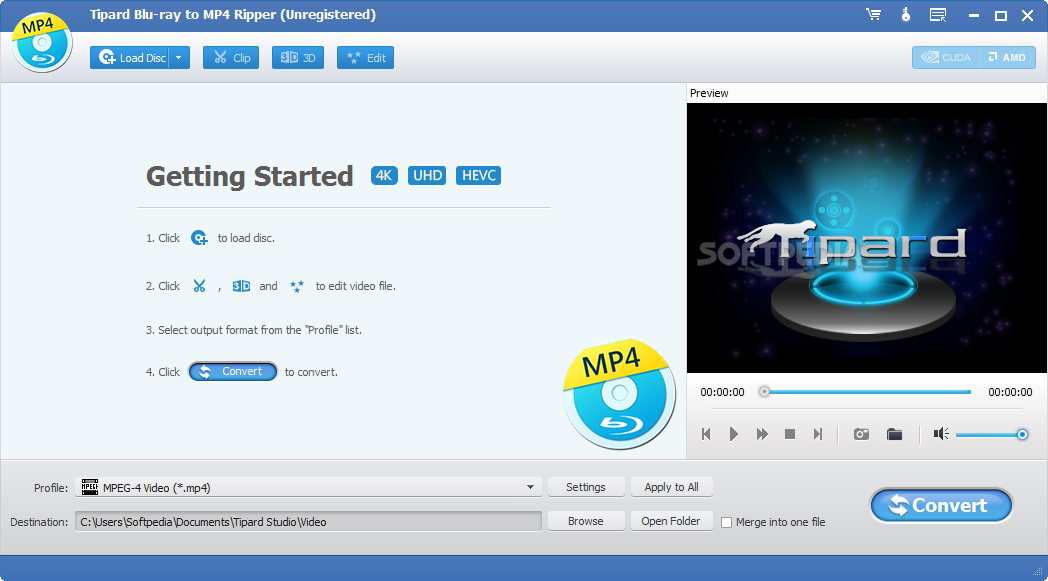Adjust the volume slider
The image size is (1048, 581).
(x=992, y=435)
